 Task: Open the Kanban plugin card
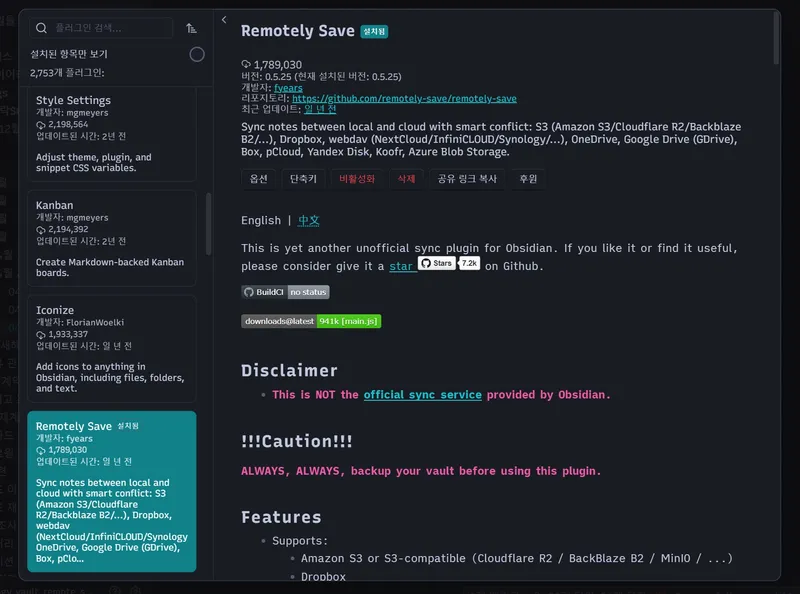(111, 238)
